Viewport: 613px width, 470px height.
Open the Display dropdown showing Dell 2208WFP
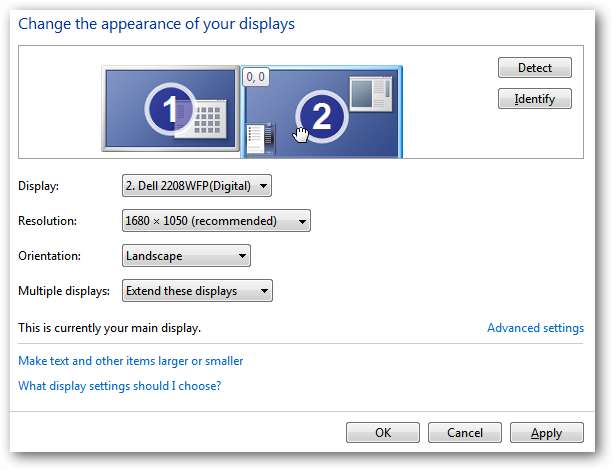click(196, 186)
